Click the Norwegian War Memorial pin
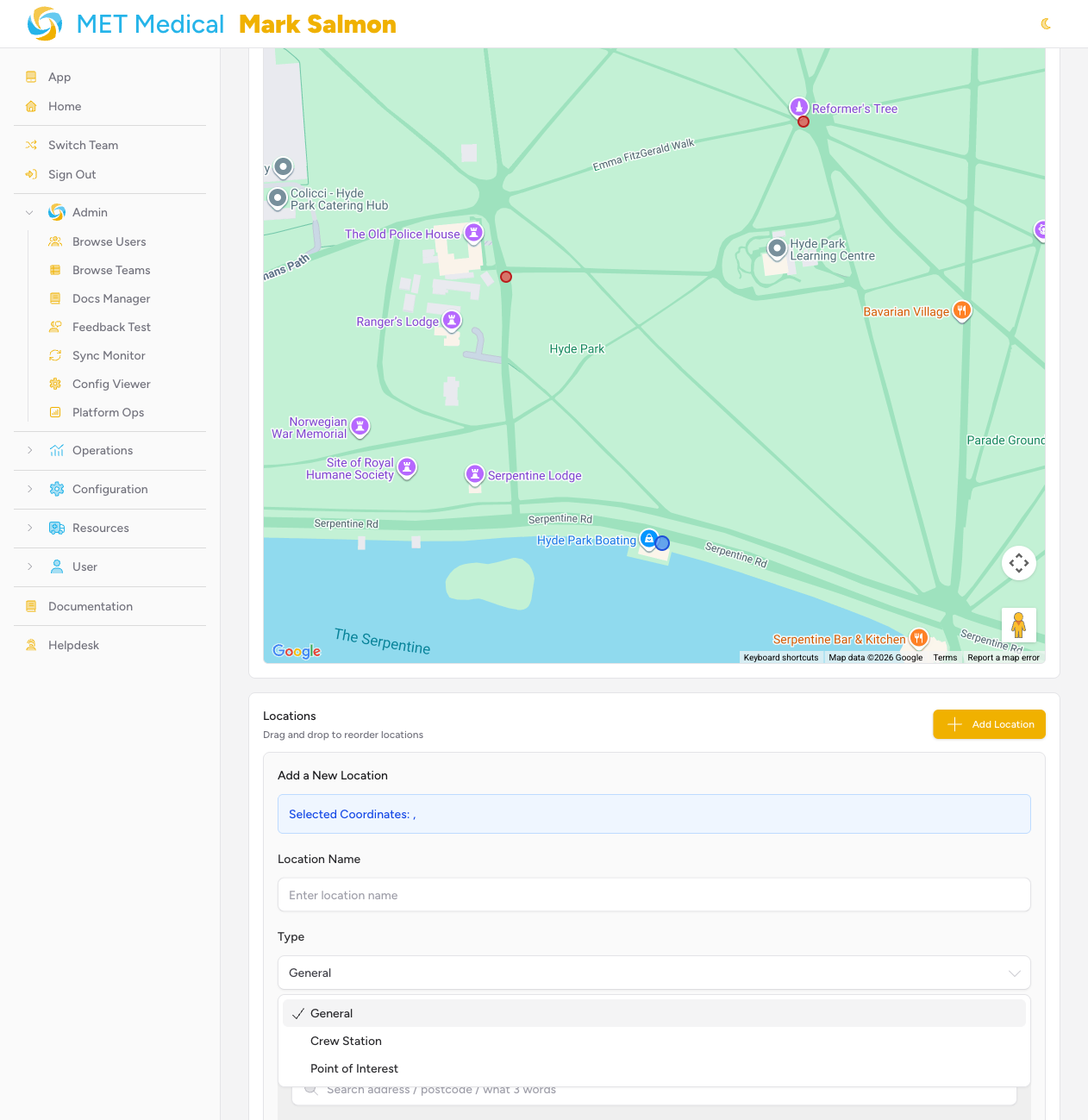This screenshot has height=1120, width=1088. (x=360, y=426)
